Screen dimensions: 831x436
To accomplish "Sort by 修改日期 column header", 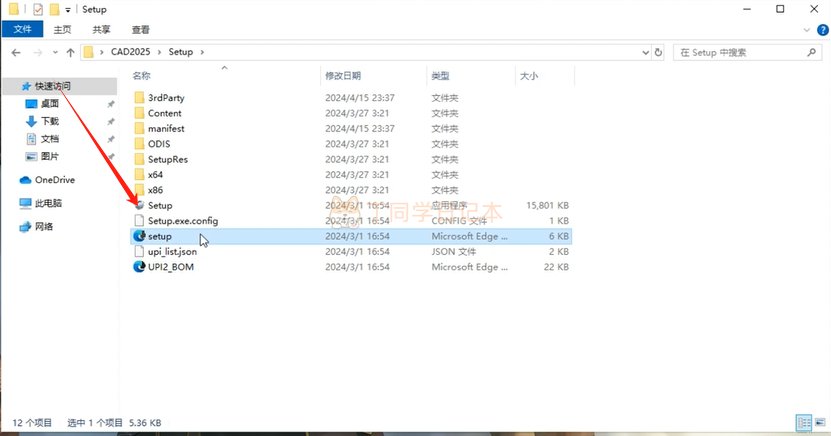I will click(x=343, y=76).
